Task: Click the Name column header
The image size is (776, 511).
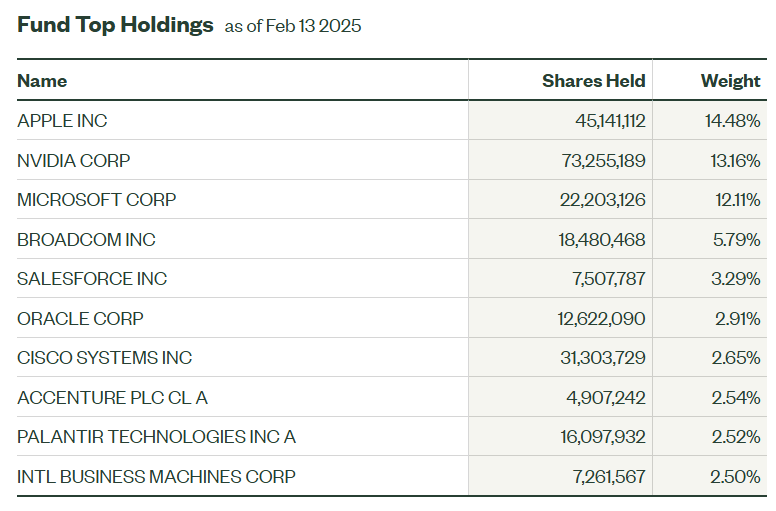Action: (42, 81)
